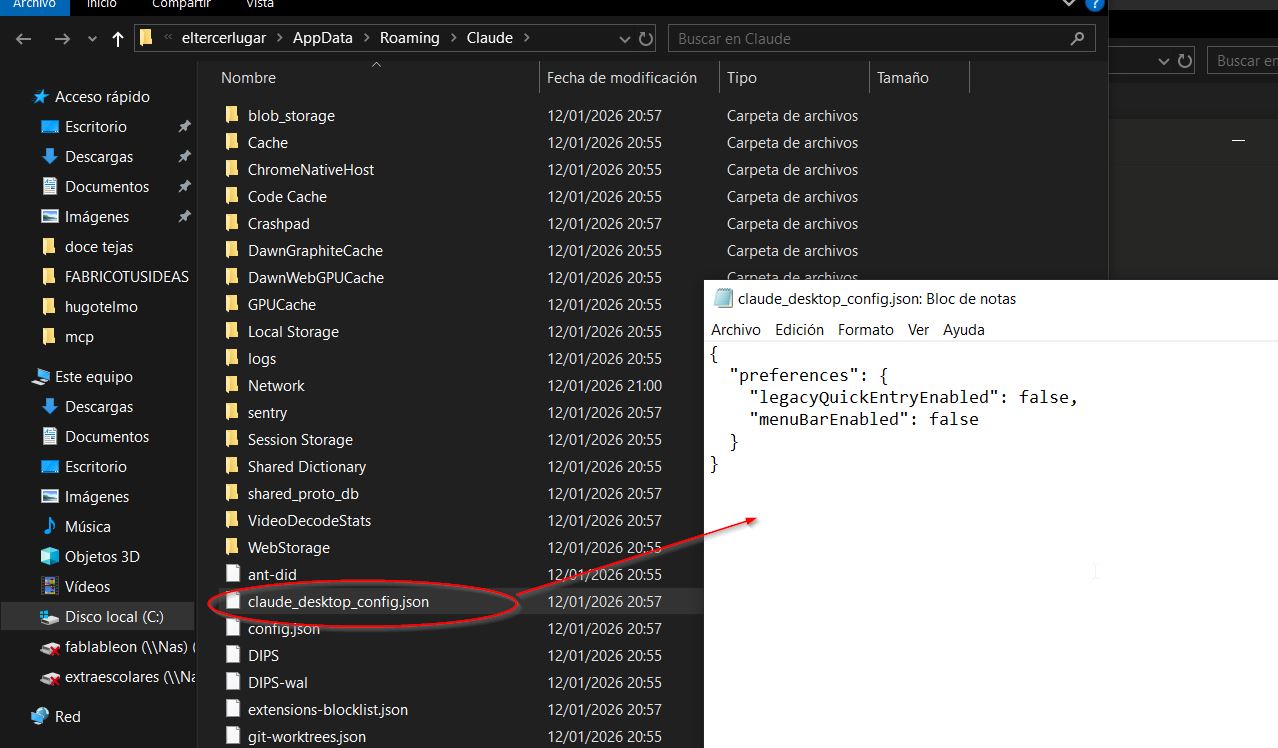
Task: Refresh the Claude folder view
Action: (646, 39)
